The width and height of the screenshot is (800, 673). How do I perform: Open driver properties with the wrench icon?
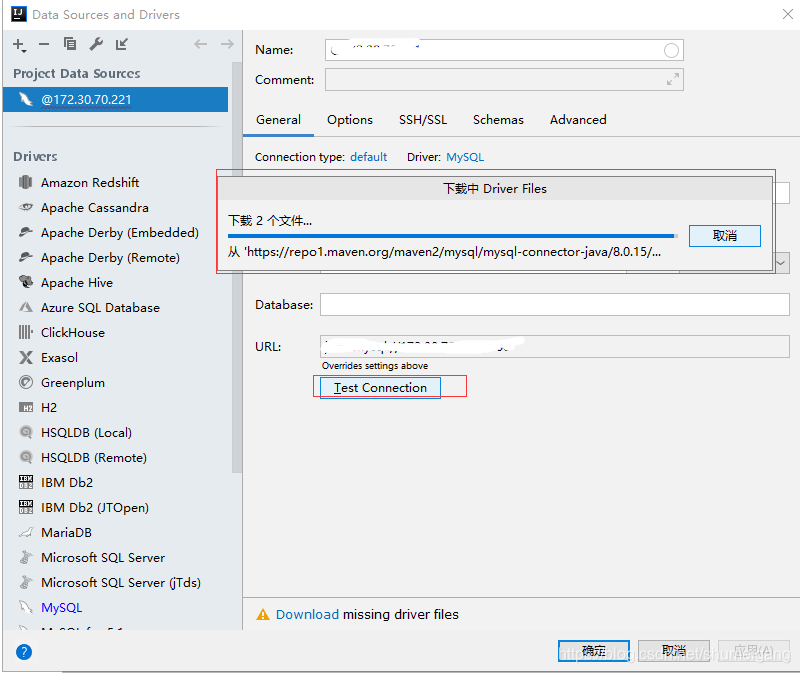coord(96,44)
